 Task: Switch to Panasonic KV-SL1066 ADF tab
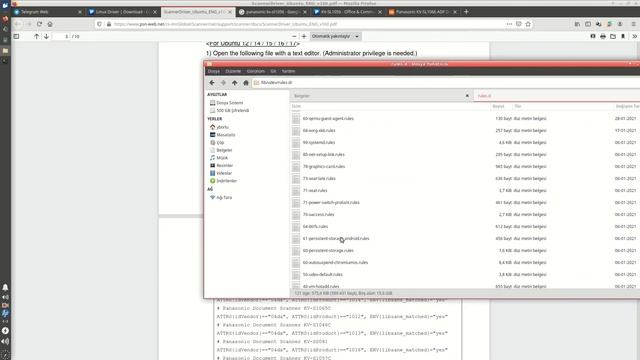(423, 12)
